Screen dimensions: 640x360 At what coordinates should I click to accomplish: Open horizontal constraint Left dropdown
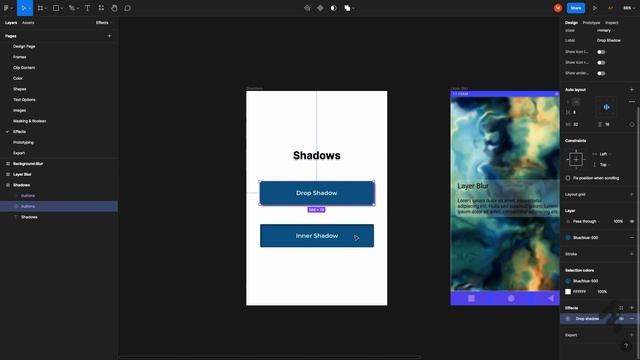(x=604, y=154)
